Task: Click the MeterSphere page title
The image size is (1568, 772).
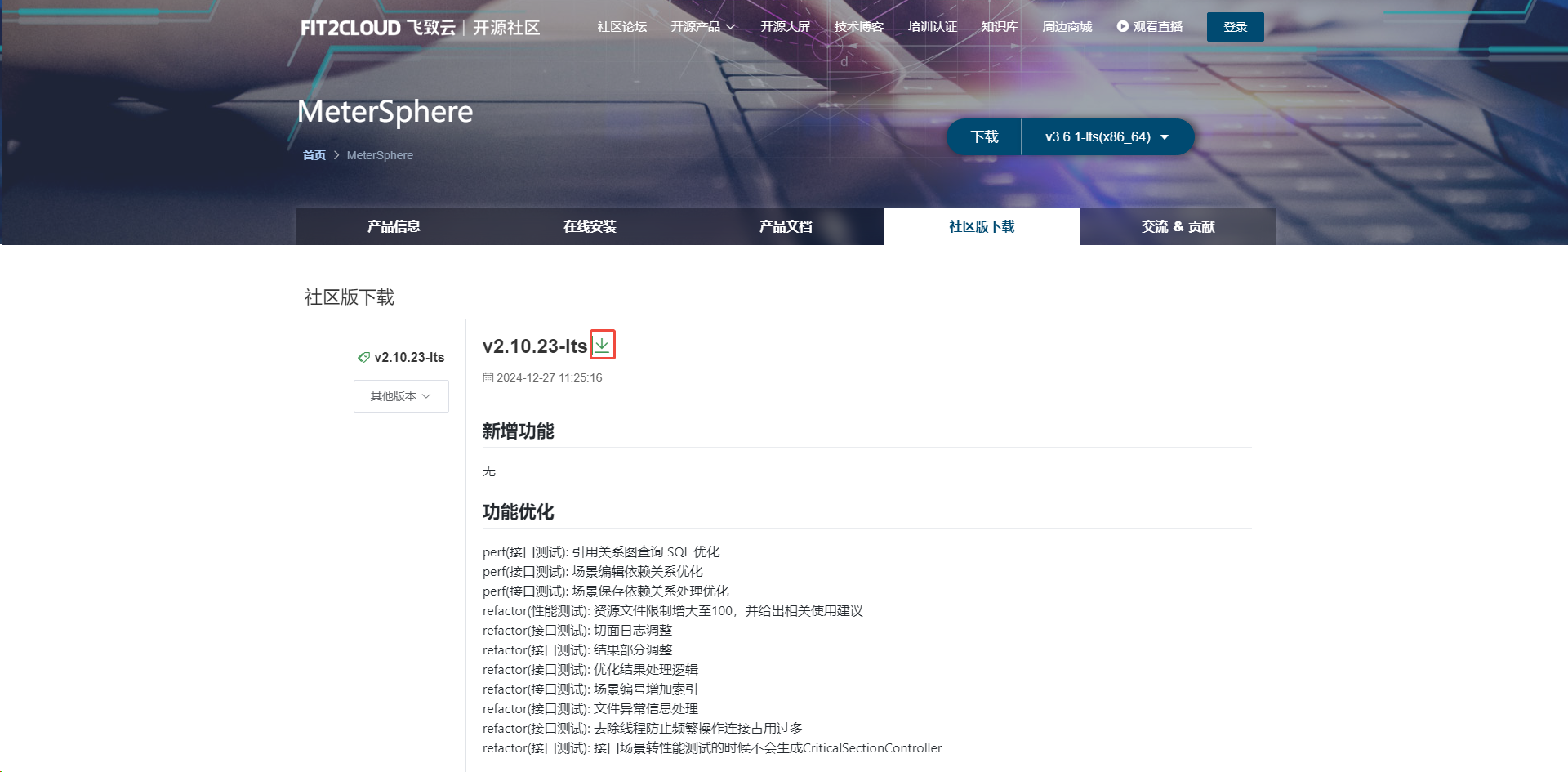Action: tap(385, 112)
